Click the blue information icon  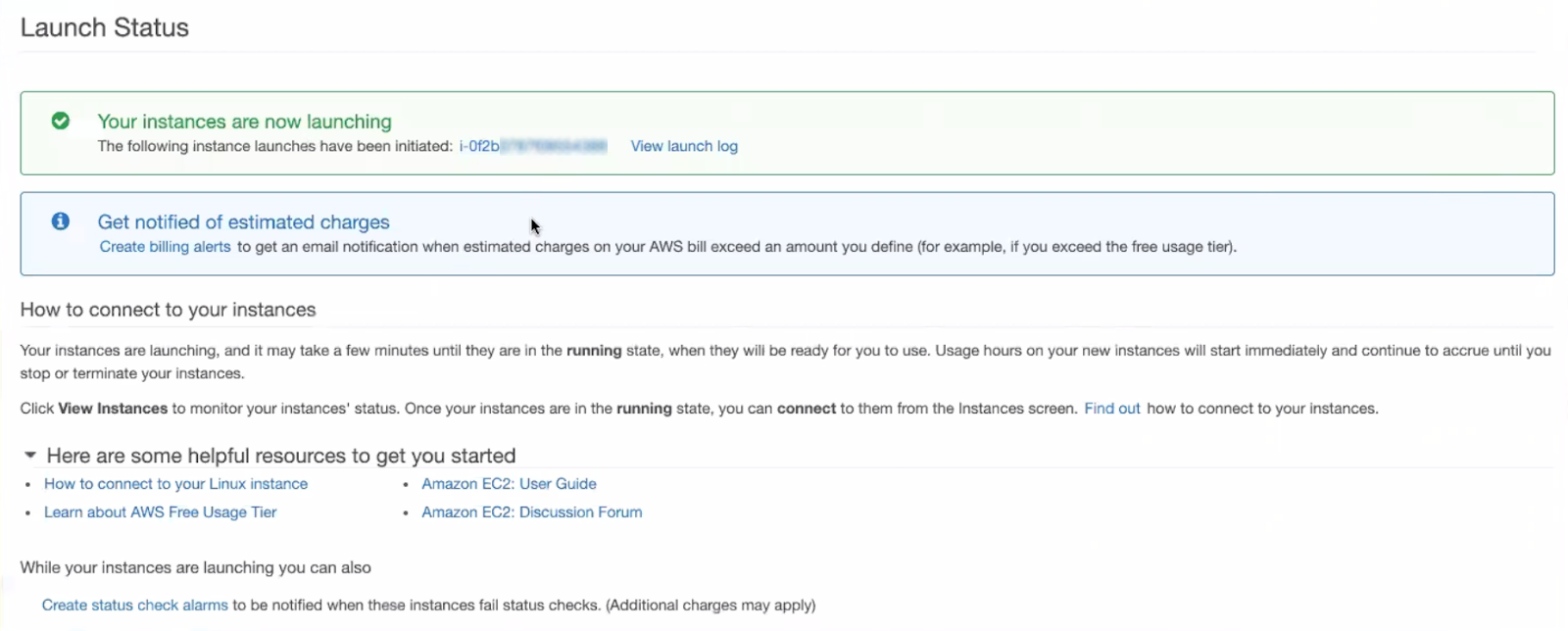click(x=61, y=221)
